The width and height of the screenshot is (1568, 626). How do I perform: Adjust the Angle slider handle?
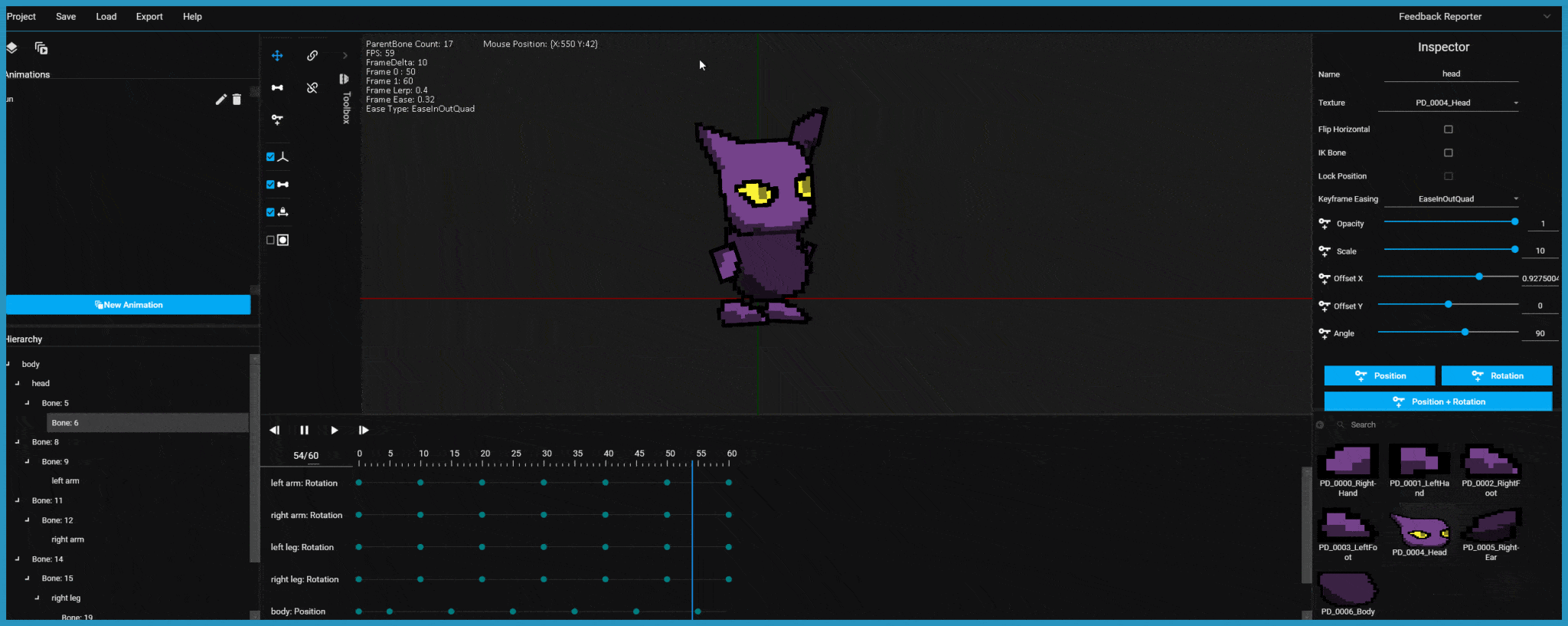[x=1465, y=332]
